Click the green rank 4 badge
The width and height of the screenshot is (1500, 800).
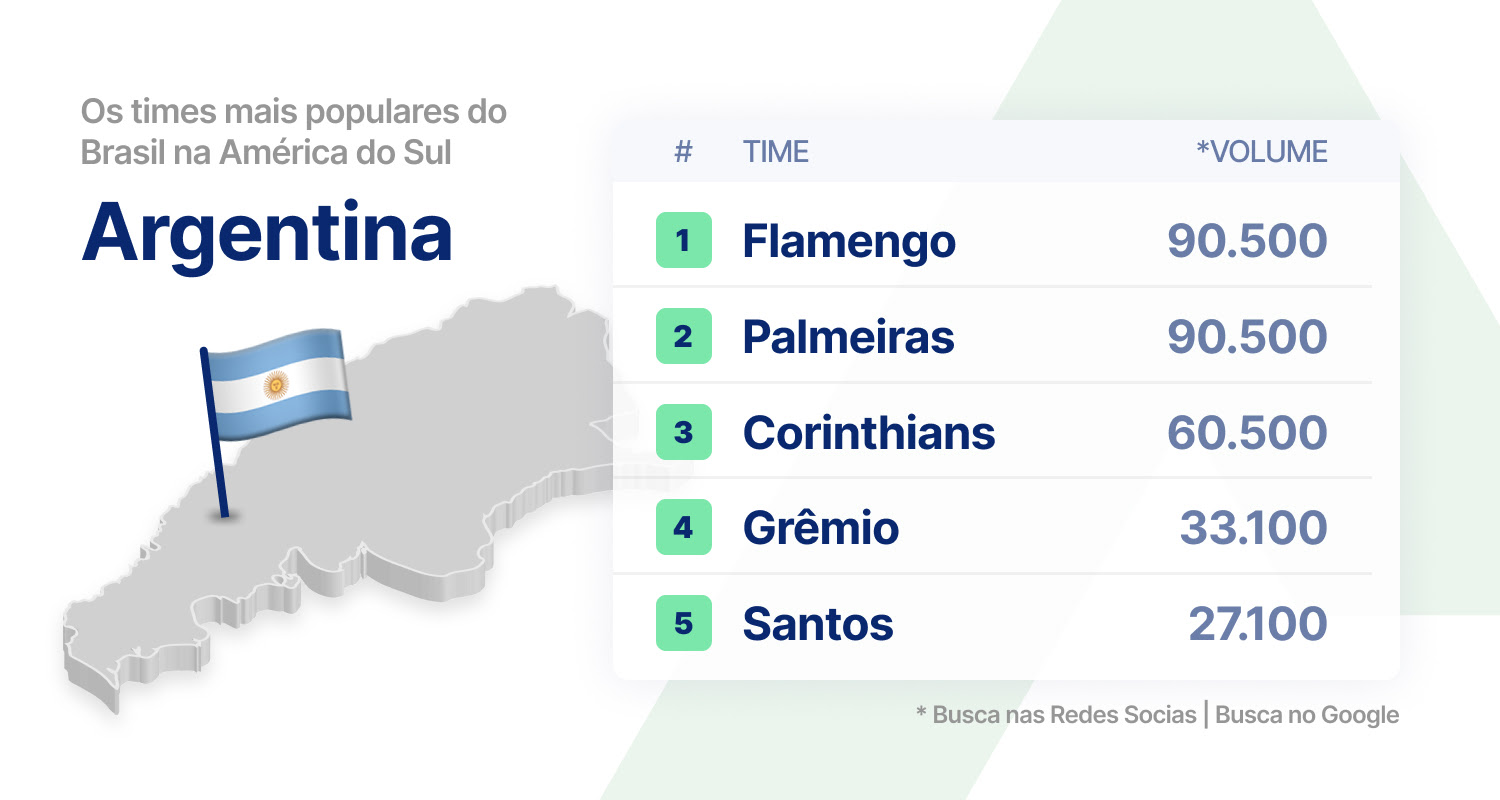(x=684, y=527)
